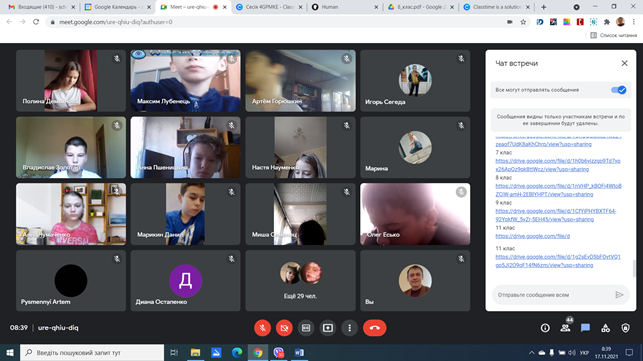Open Chrome profile avatar

click(620, 22)
